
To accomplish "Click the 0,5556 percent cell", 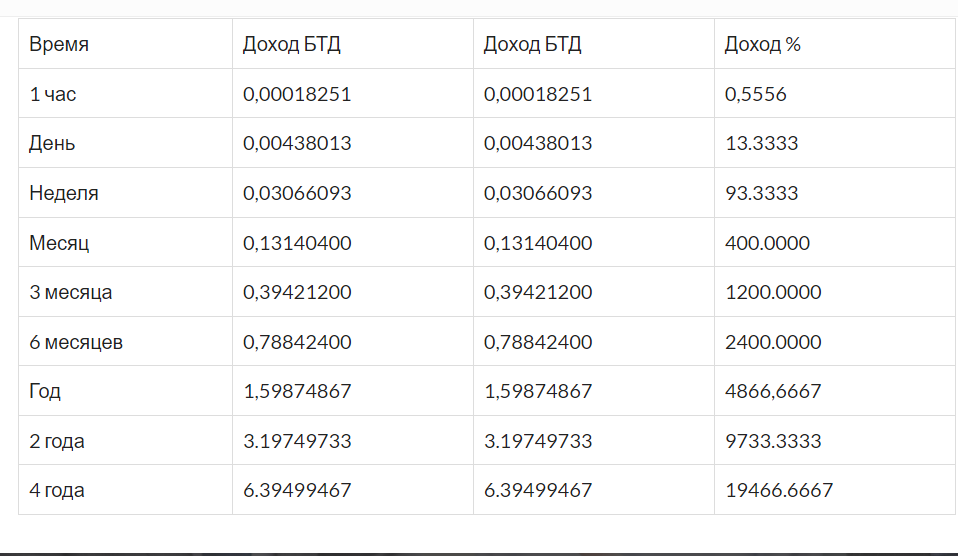I will (755, 94).
